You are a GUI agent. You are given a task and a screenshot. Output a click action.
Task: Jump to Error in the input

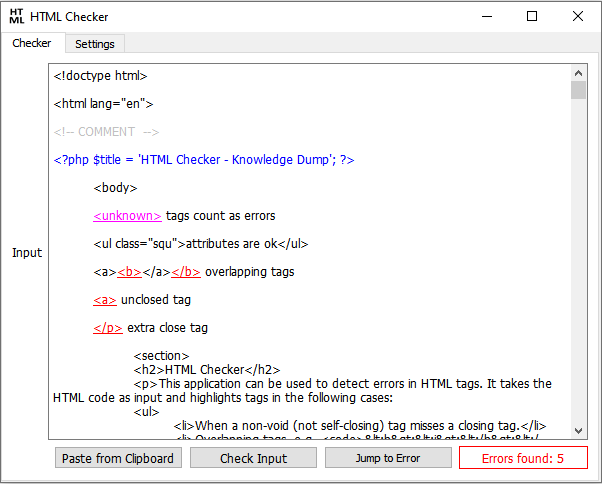click(388, 458)
